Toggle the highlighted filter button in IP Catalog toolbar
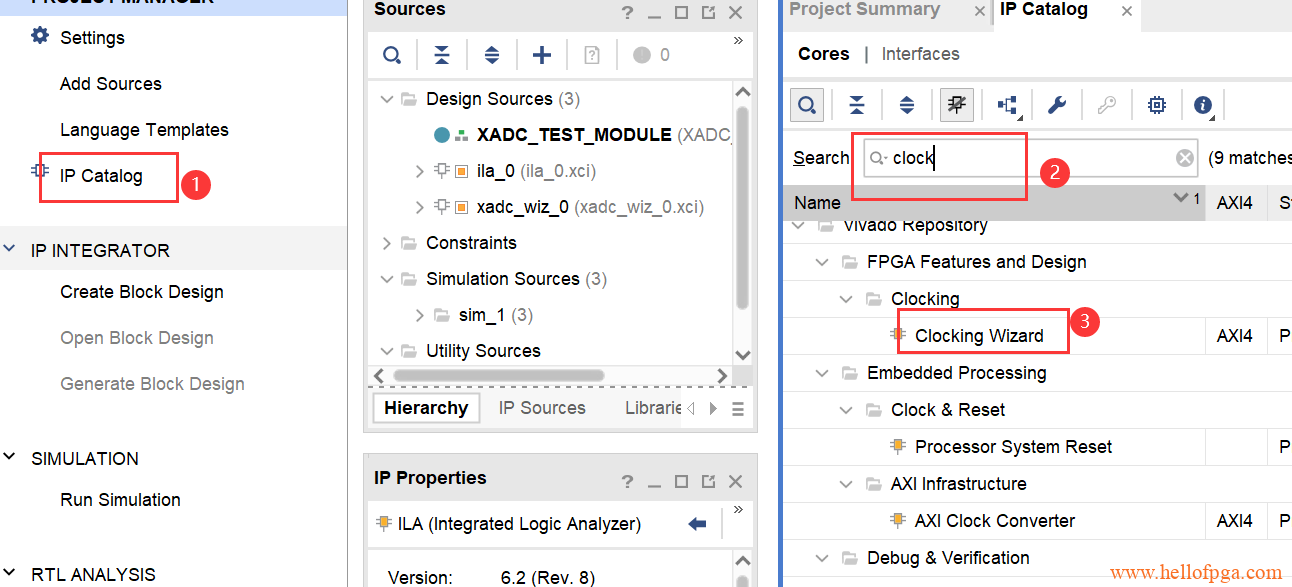The width and height of the screenshot is (1292, 587). [957, 104]
